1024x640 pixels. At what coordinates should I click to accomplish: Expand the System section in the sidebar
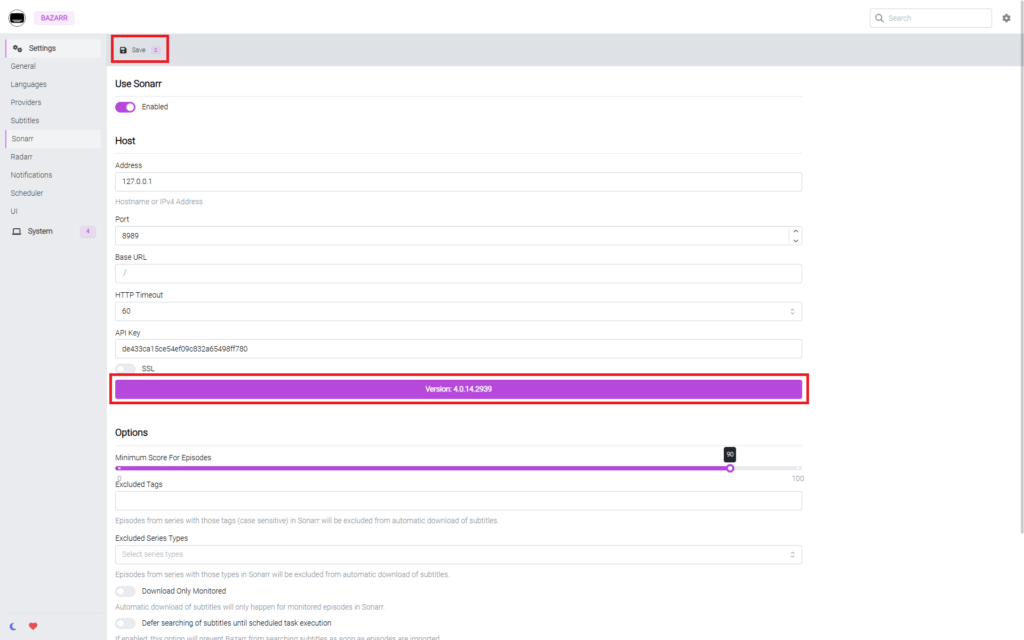54,231
